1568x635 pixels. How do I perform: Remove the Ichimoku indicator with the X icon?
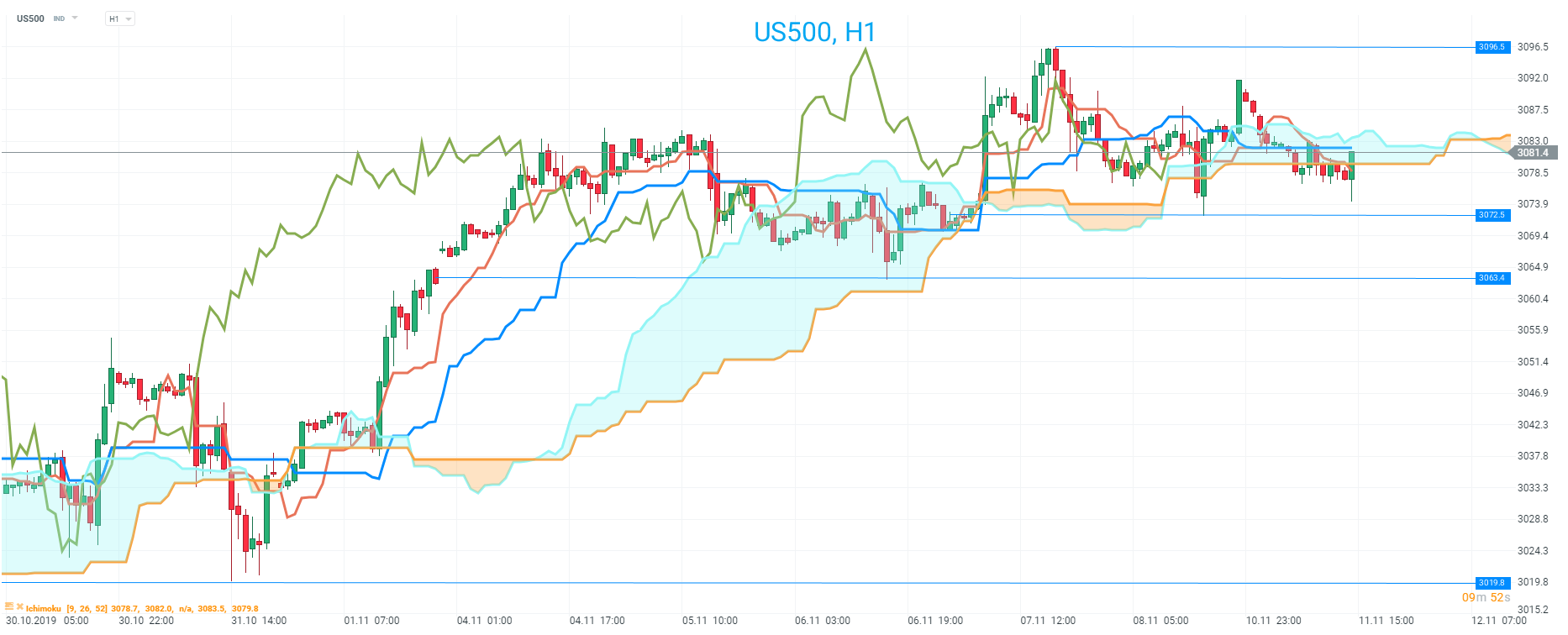point(19,606)
